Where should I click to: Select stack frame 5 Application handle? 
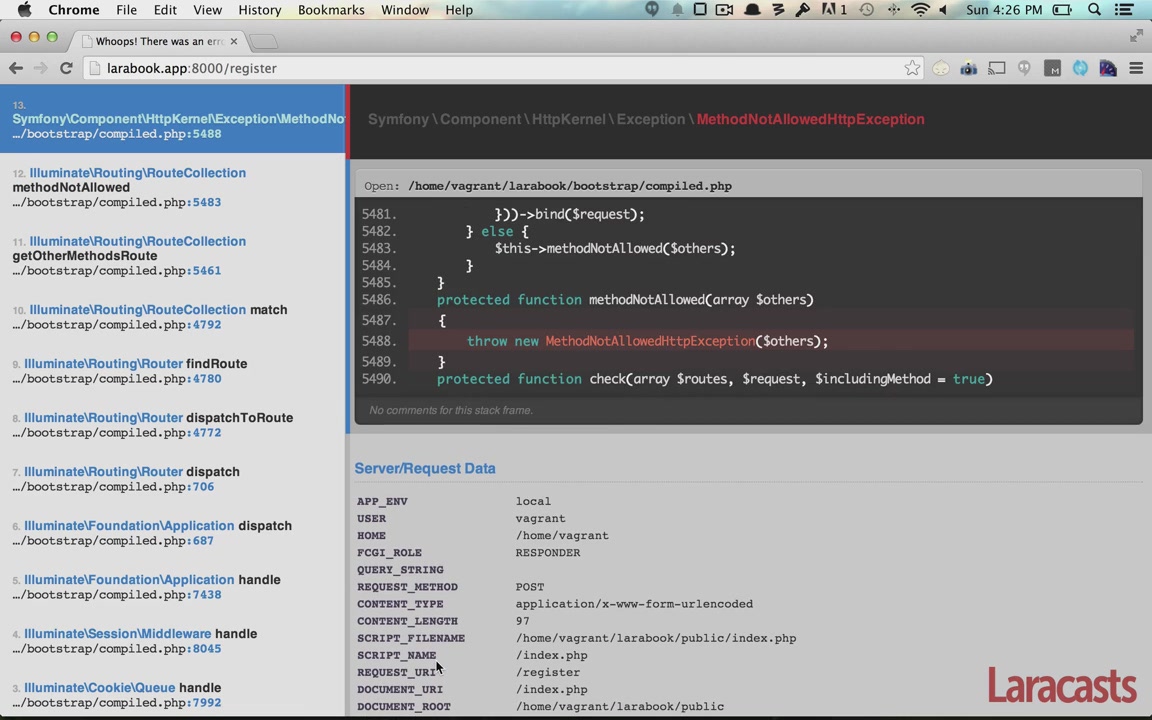[173, 587]
